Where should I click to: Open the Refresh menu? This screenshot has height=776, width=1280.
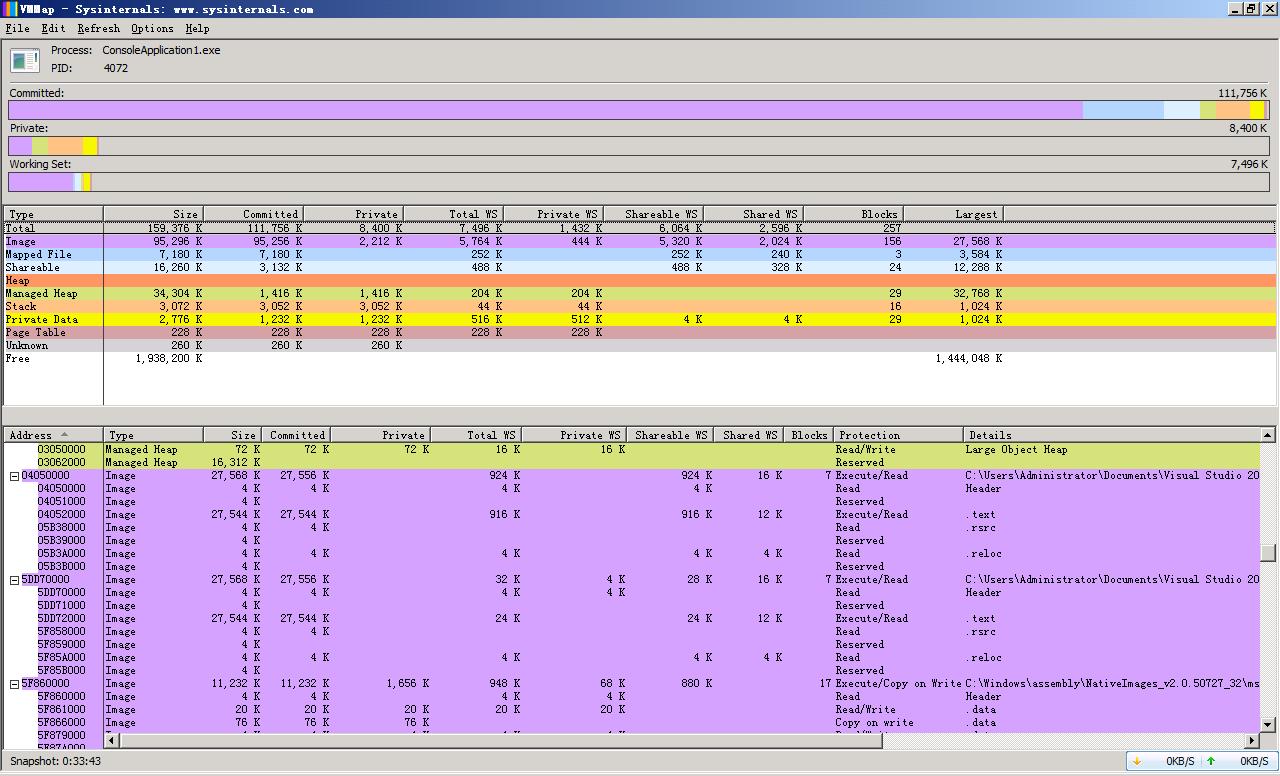tap(98, 29)
